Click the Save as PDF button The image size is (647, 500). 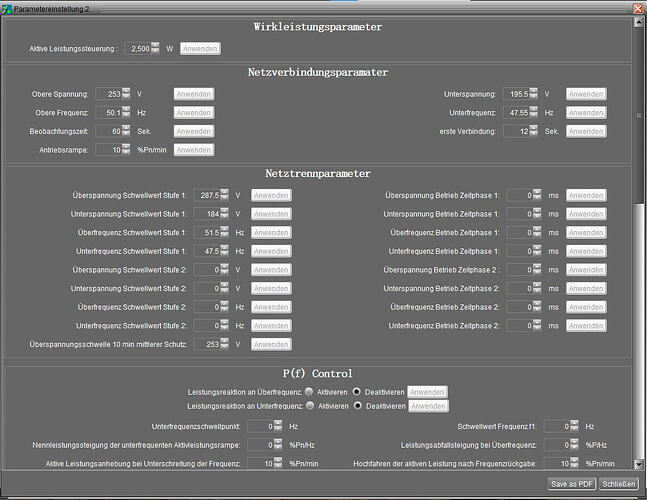point(571,484)
